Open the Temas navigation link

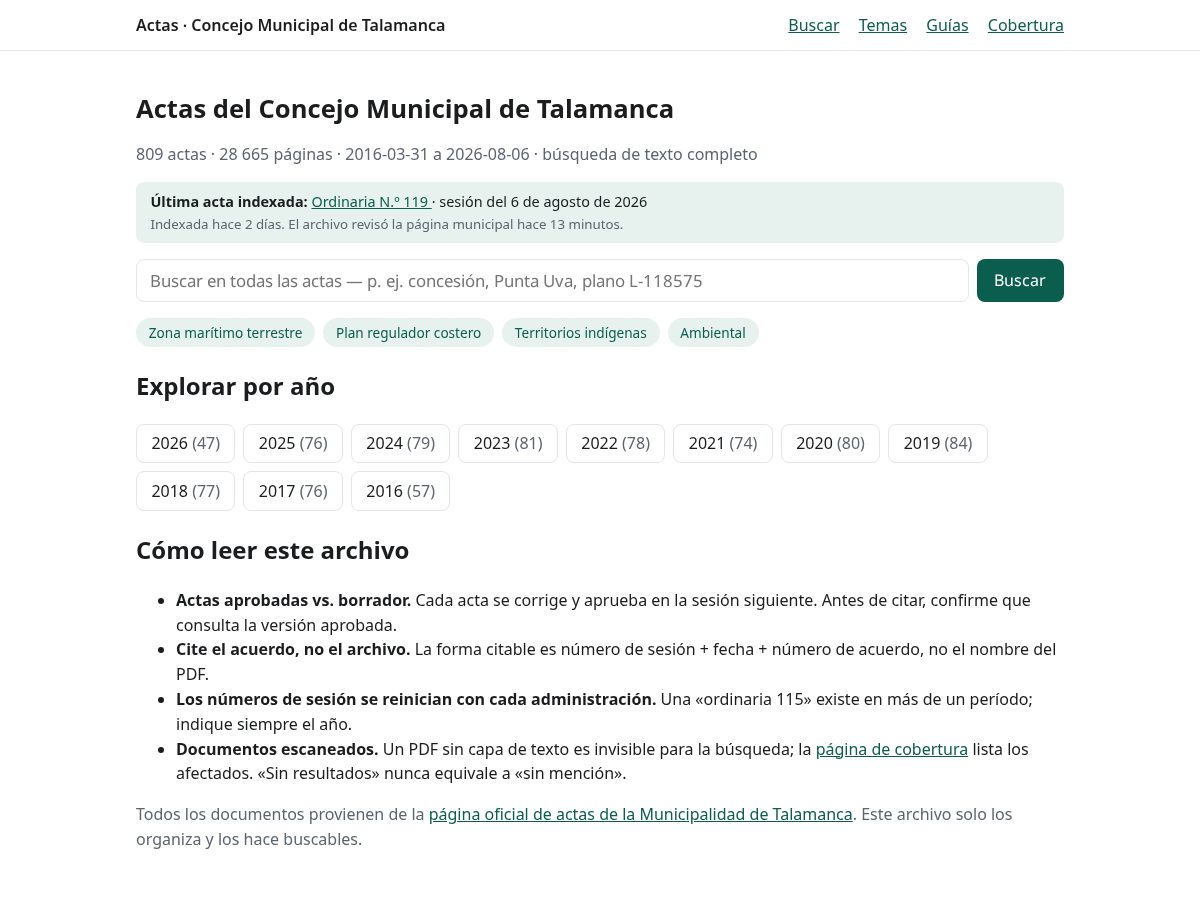[882, 25]
